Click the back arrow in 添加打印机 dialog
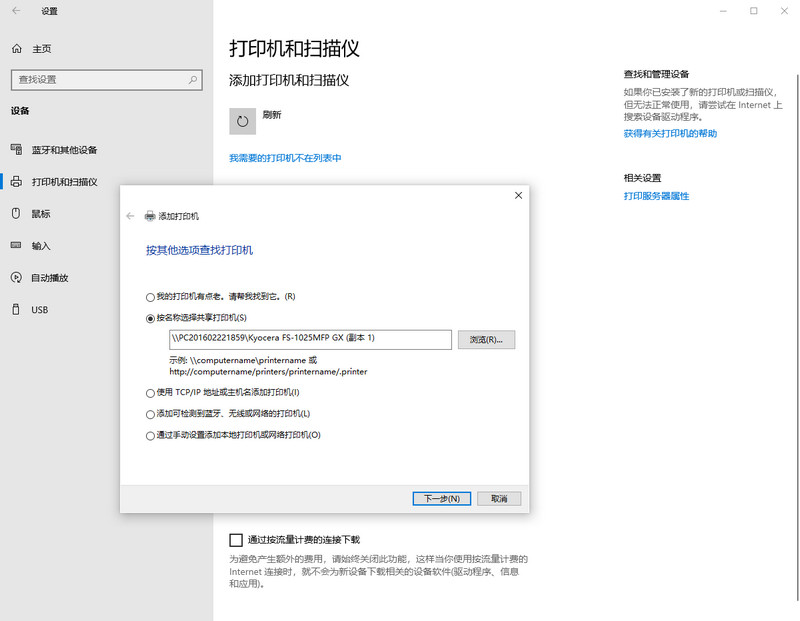The width and height of the screenshot is (800, 621). tap(130, 215)
